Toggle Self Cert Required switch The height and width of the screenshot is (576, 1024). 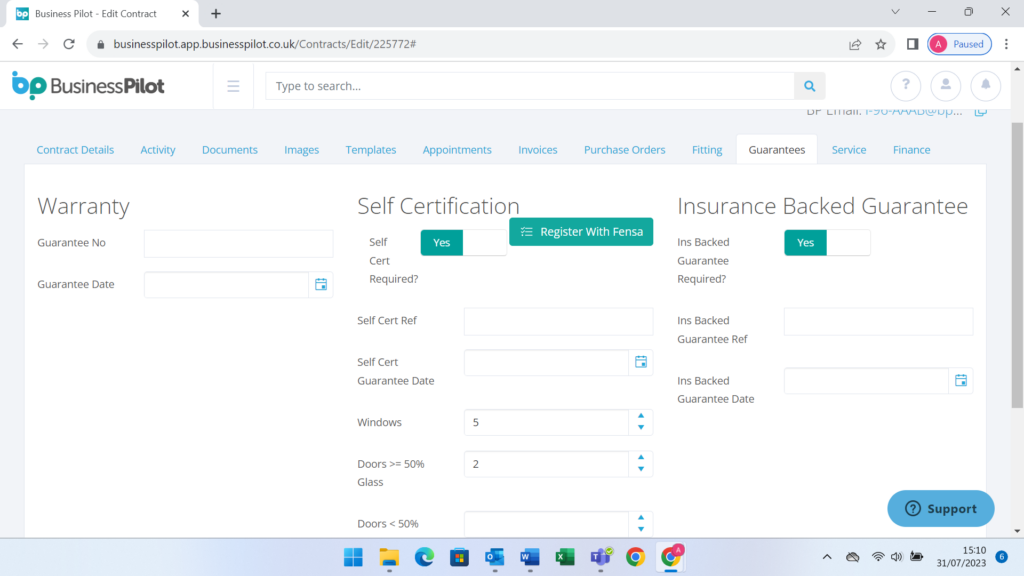pos(464,243)
